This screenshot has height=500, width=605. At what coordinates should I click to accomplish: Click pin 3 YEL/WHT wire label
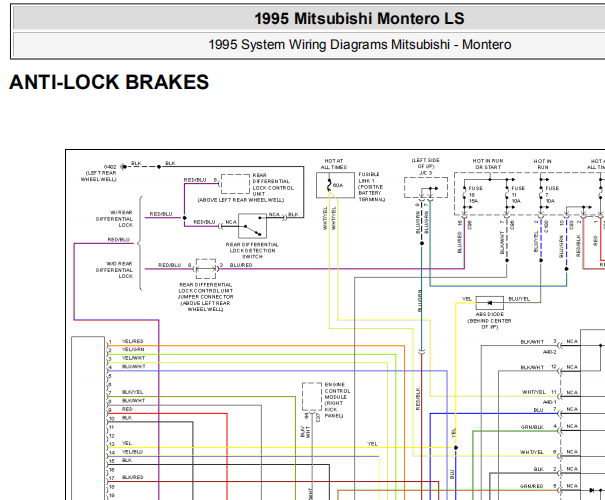(134, 358)
